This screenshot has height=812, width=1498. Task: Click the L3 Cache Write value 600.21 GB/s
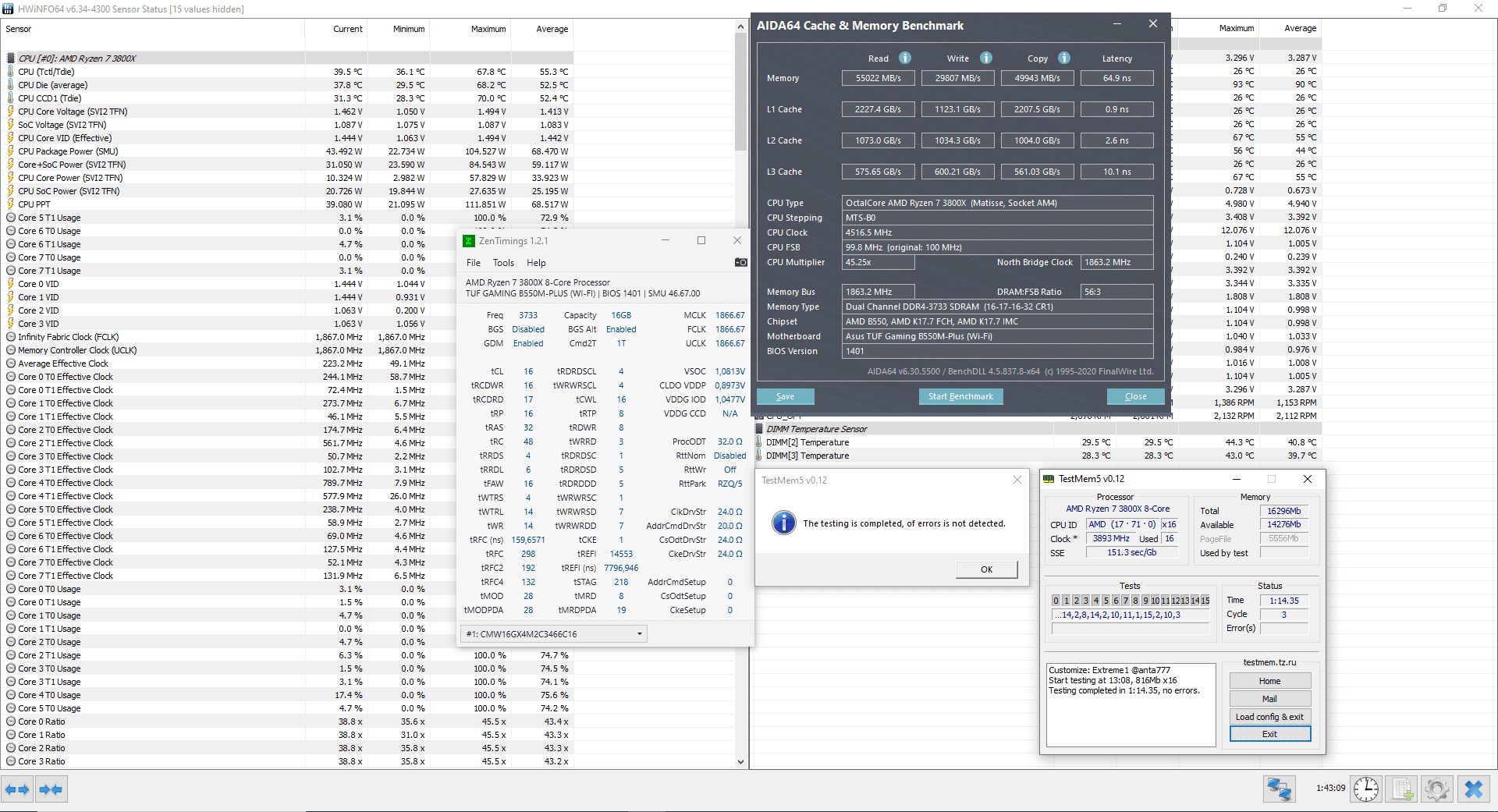[x=958, y=172]
